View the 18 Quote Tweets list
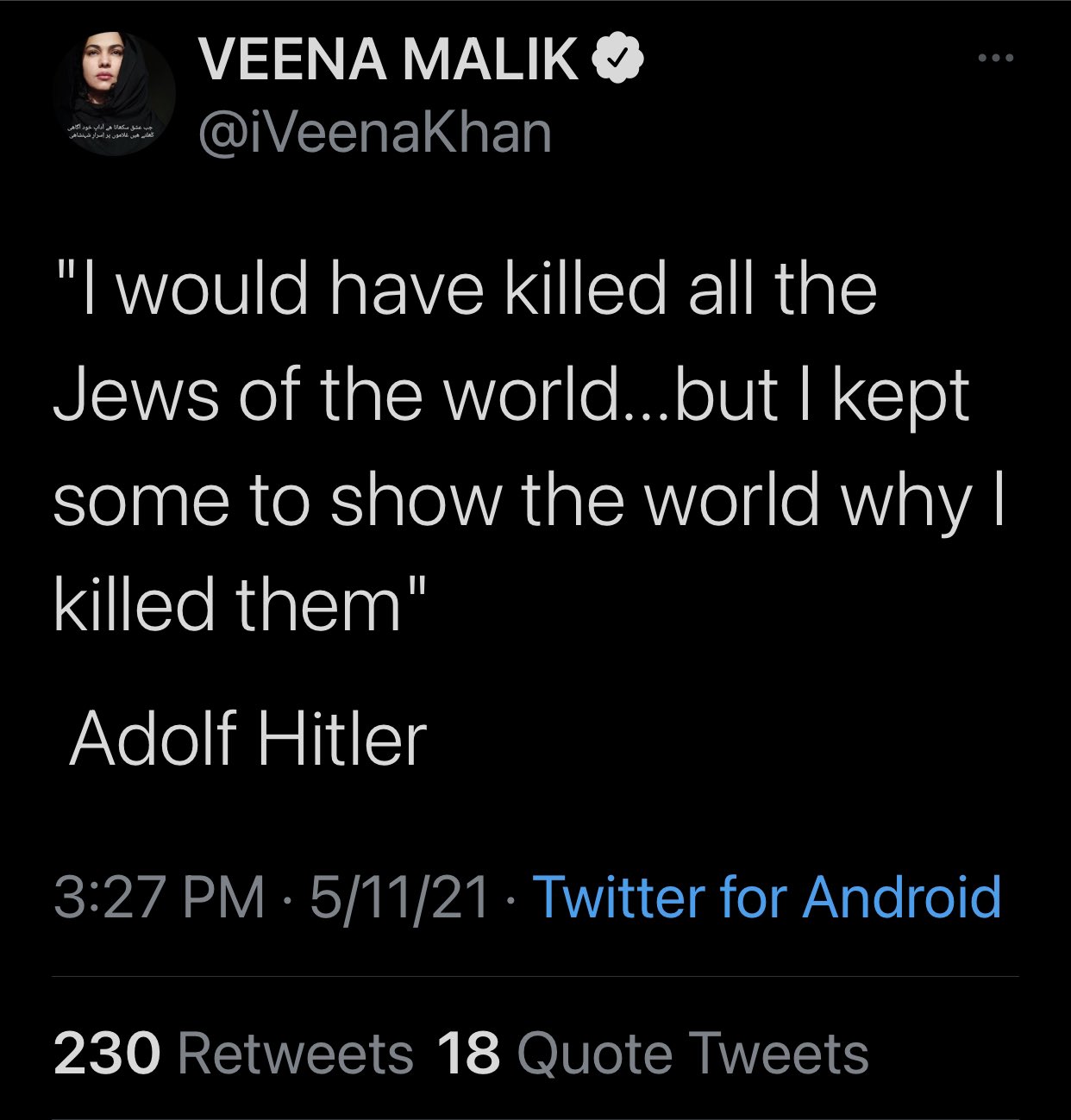 pyautogui.click(x=653, y=1054)
